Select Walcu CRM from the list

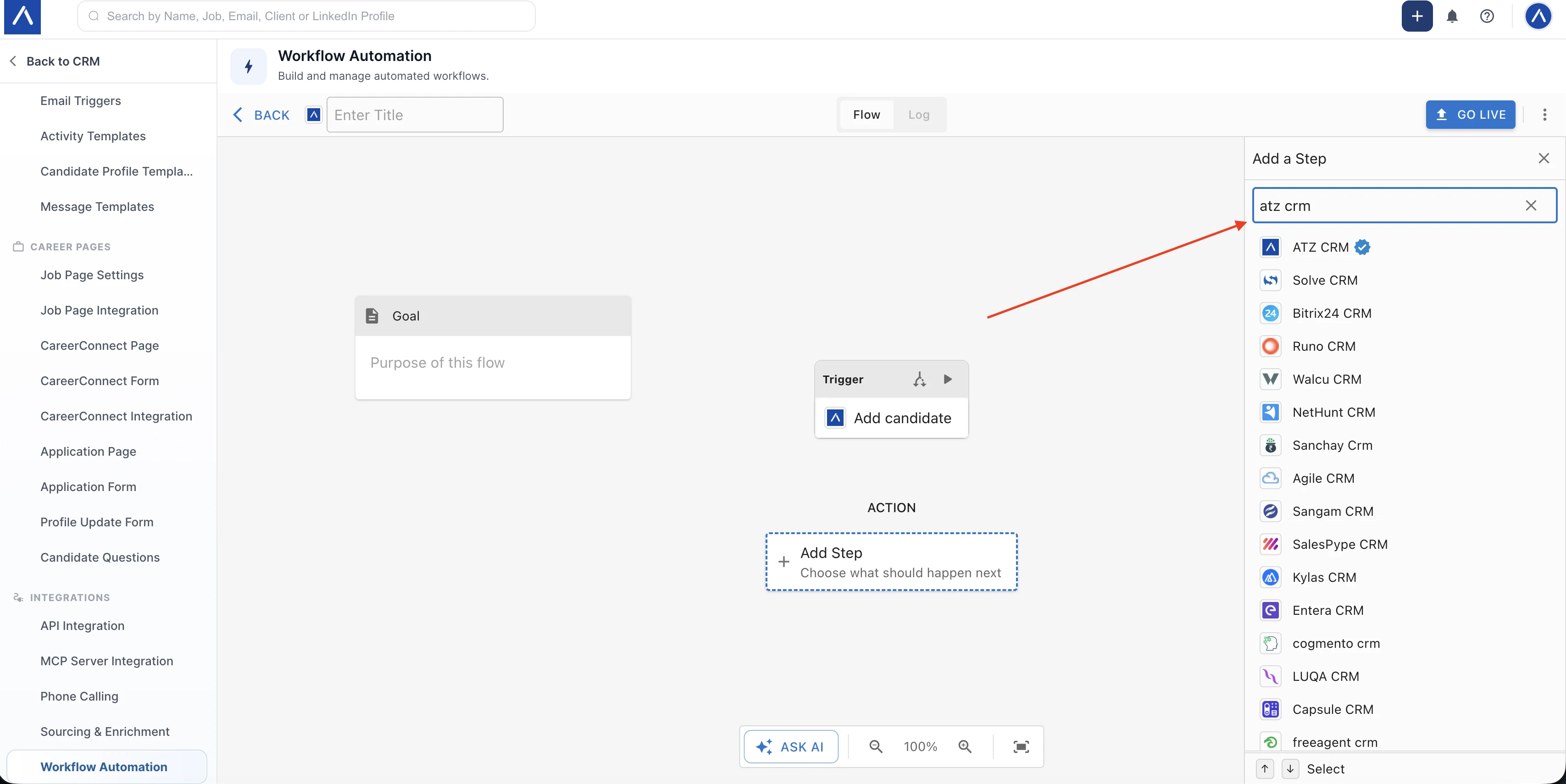[x=1405, y=379]
